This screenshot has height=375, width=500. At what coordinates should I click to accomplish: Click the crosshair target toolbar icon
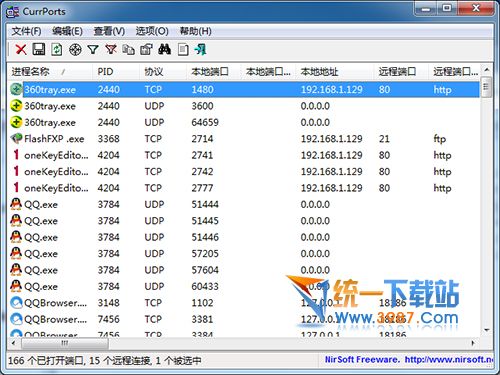click(75, 50)
